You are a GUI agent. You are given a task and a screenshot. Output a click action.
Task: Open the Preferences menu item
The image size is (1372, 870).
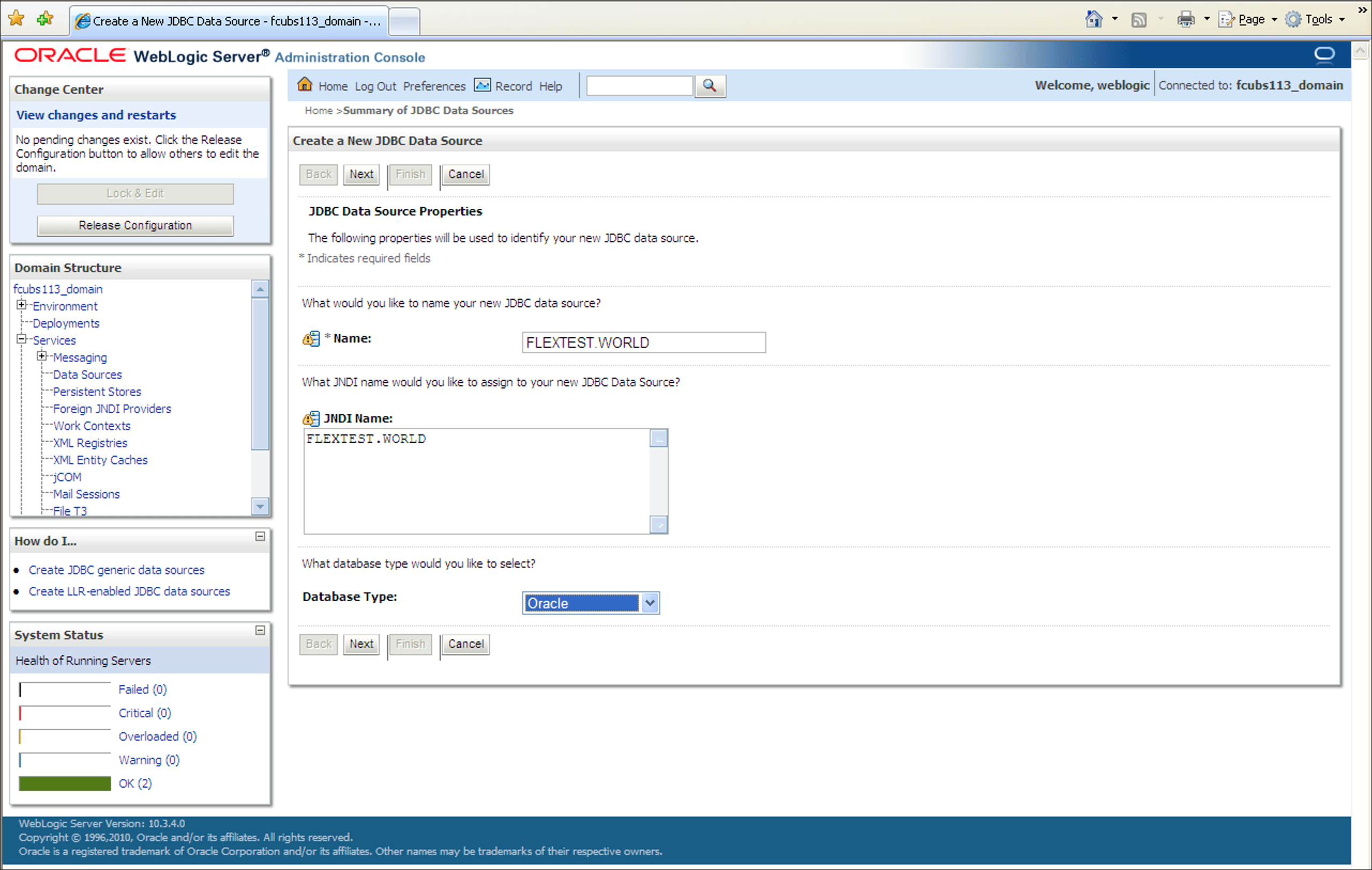click(434, 87)
